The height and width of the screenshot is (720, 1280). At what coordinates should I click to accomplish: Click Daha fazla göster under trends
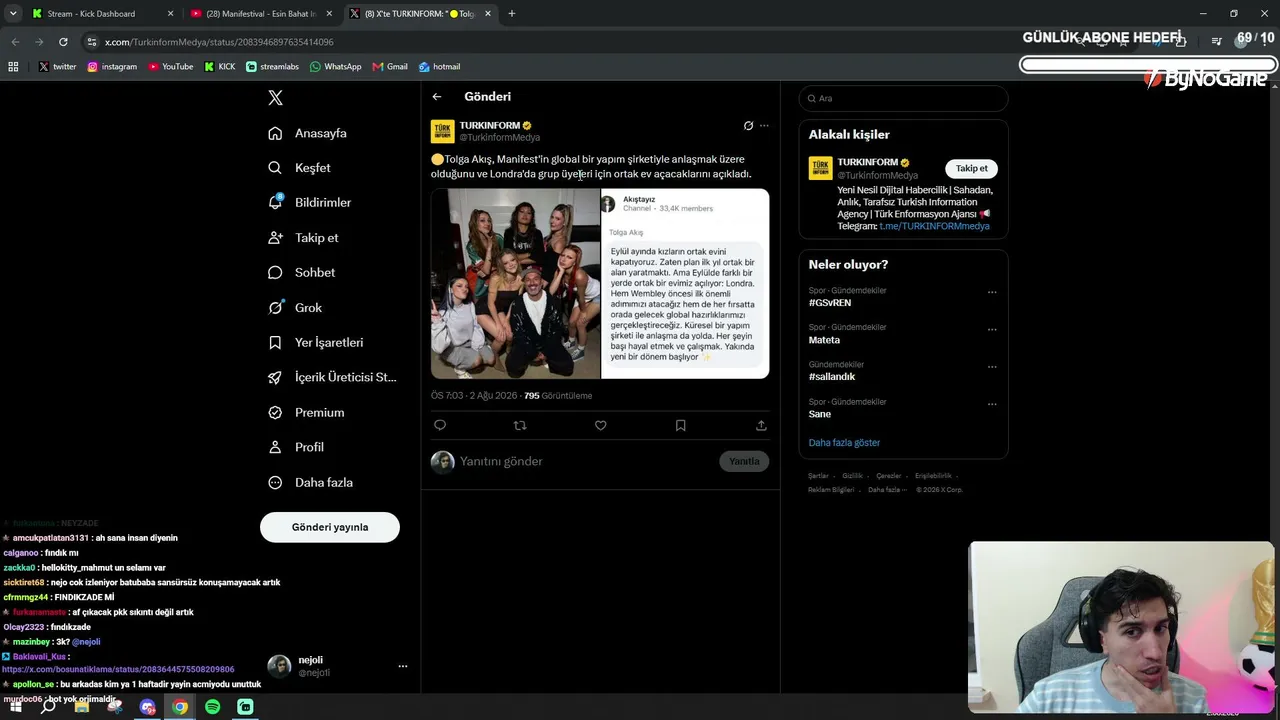tap(844, 443)
